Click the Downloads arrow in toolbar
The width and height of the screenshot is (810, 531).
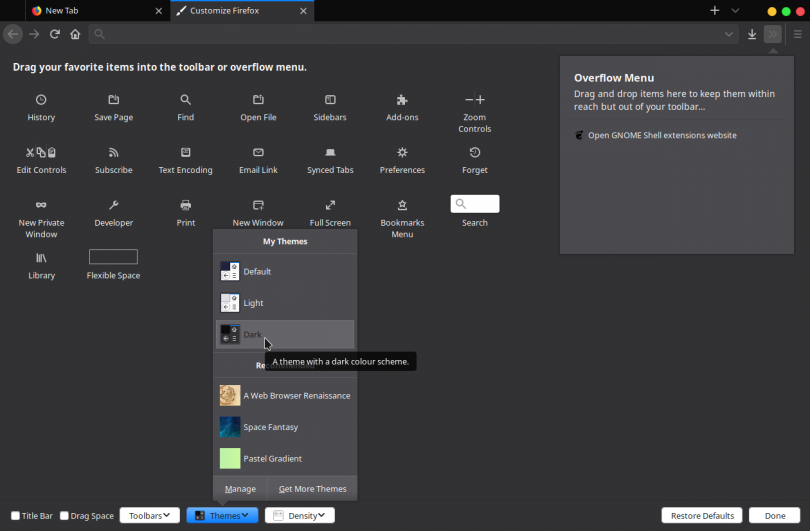(752, 34)
